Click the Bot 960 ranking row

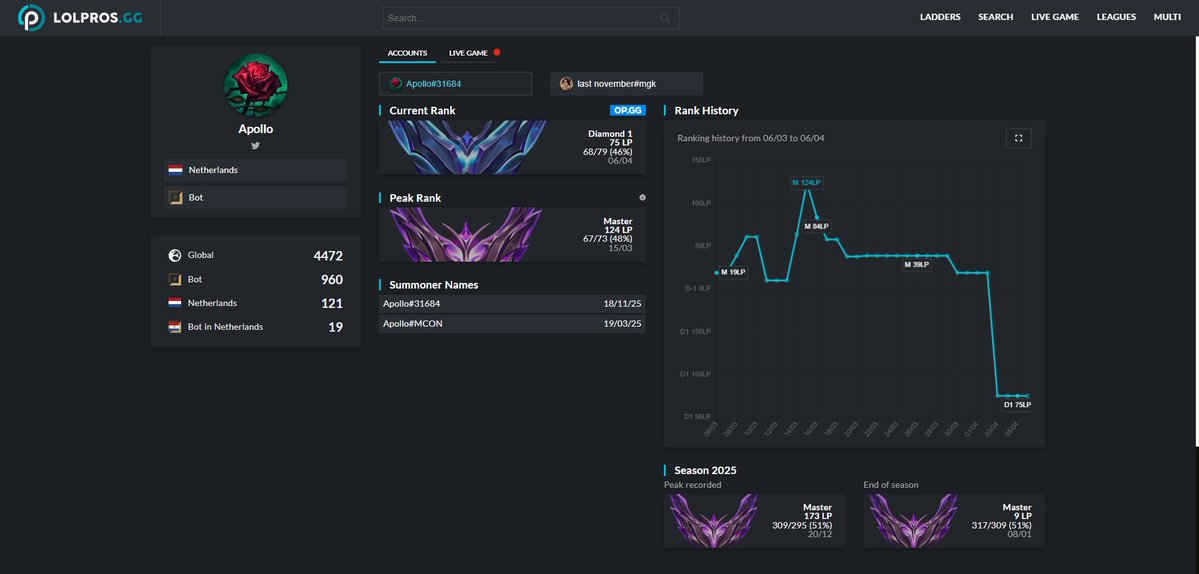pyautogui.click(x=255, y=279)
